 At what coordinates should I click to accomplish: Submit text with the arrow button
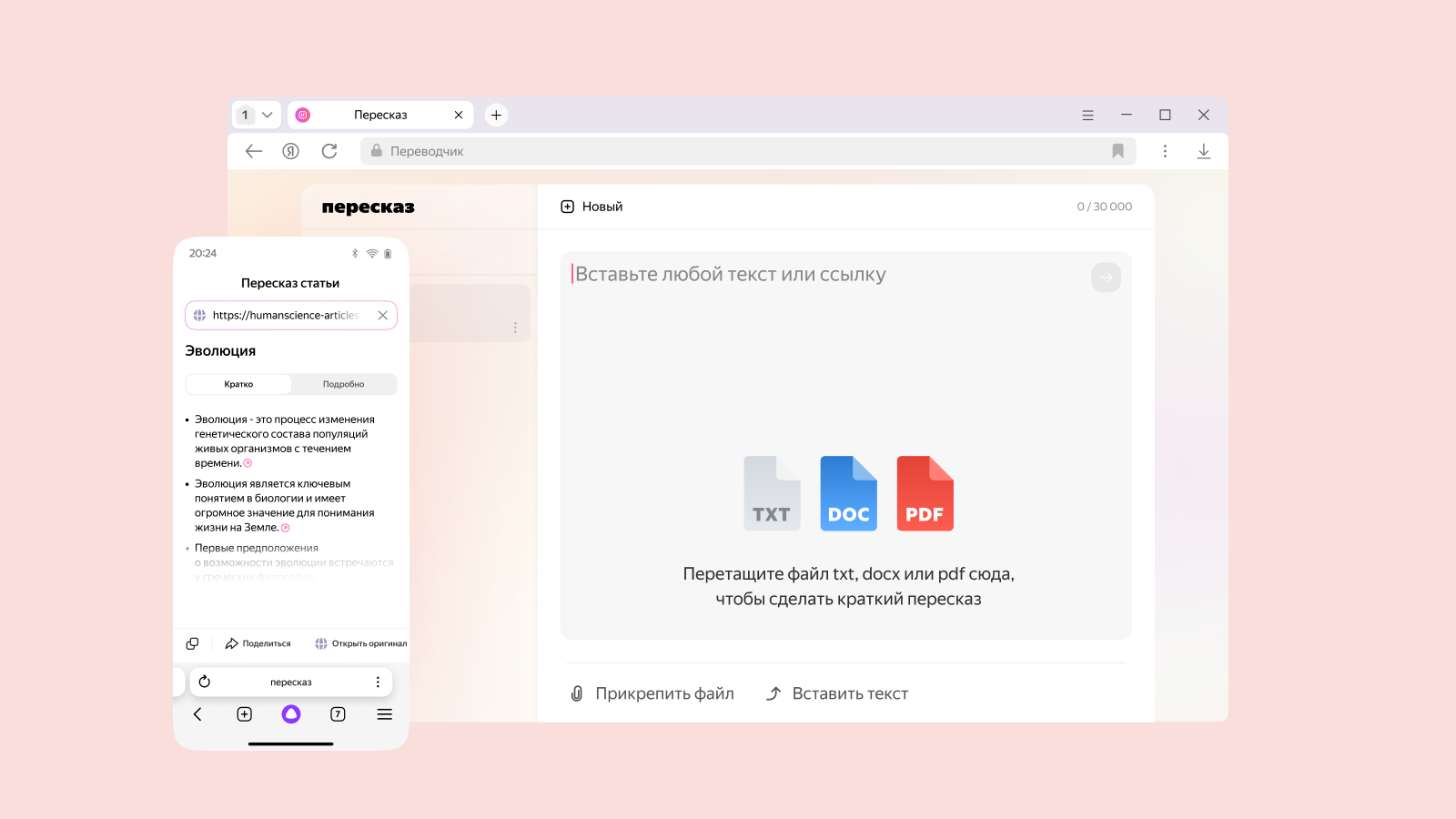(1106, 278)
